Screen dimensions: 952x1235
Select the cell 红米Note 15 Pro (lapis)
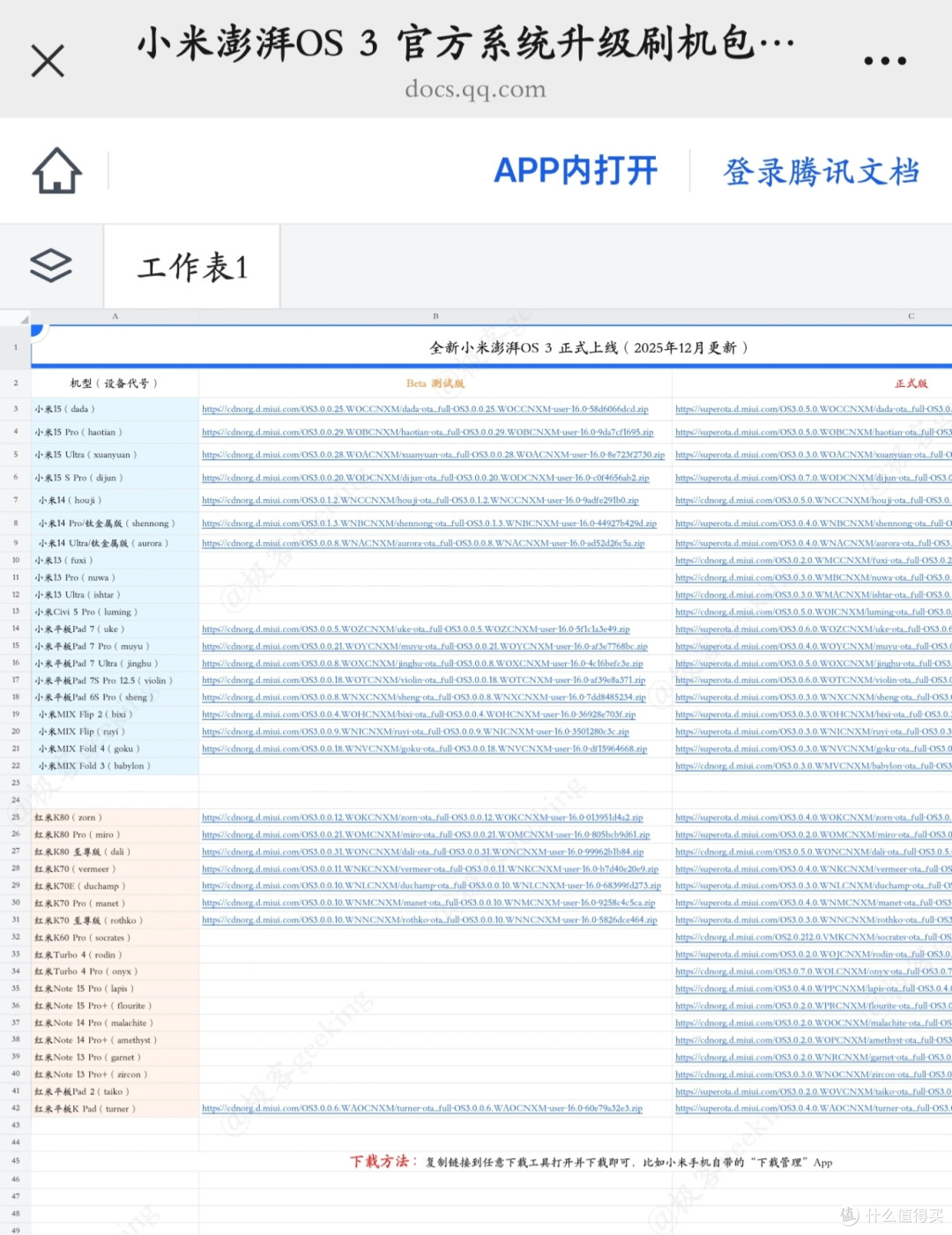coord(115,989)
